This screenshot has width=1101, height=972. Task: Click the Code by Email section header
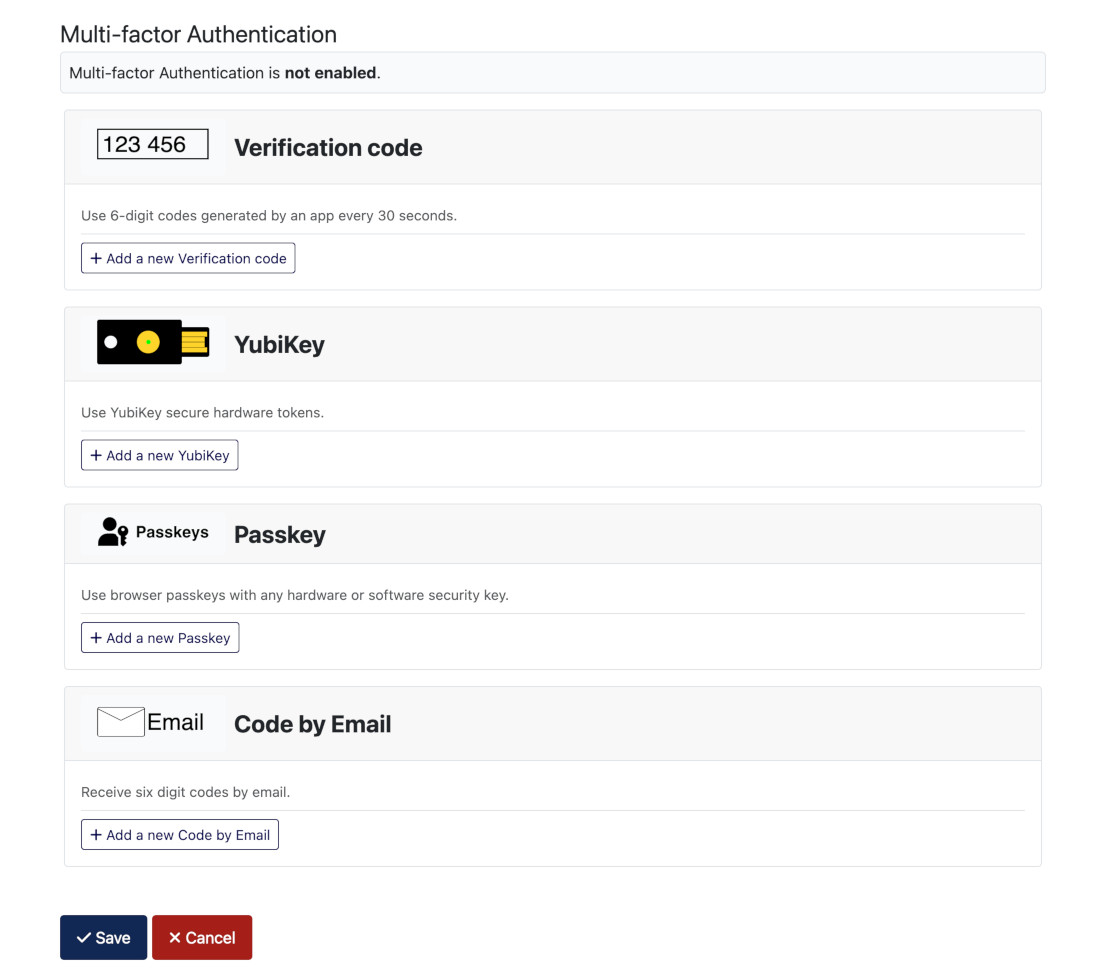tap(312, 724)
